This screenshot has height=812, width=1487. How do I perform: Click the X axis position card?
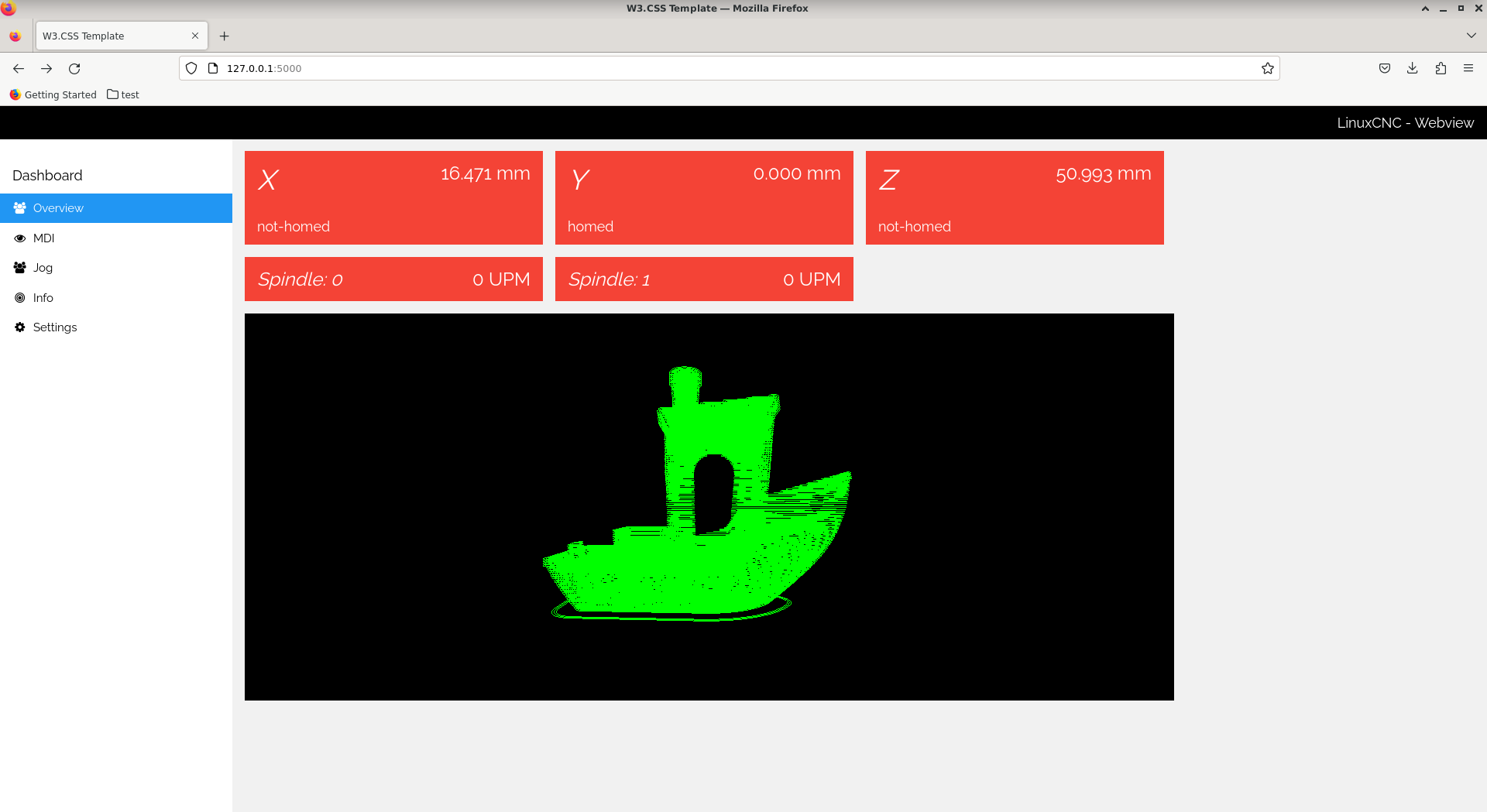click(x=393, y=197)
